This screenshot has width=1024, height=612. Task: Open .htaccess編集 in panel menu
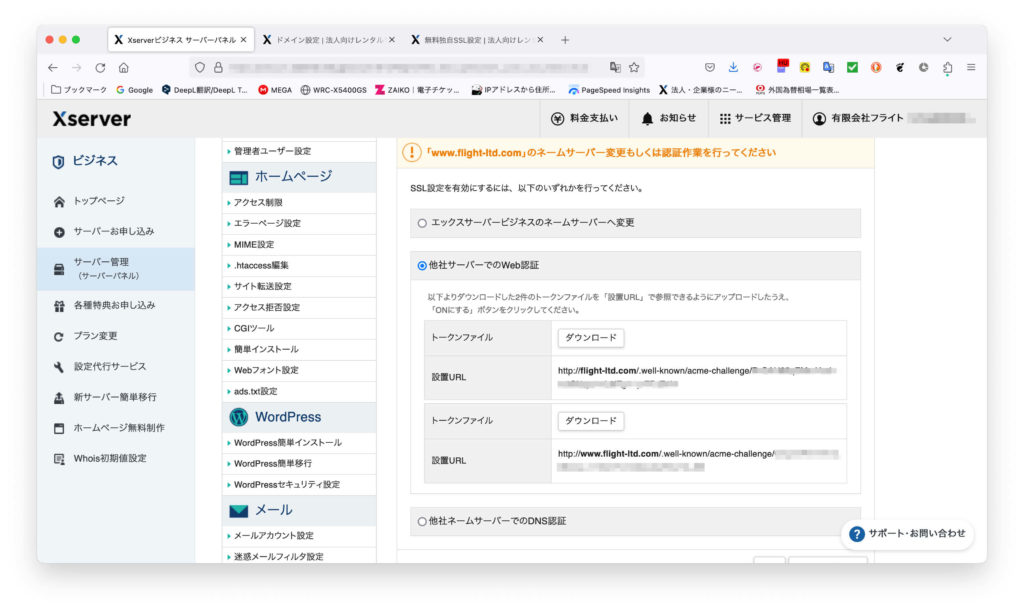click(299, 265)
